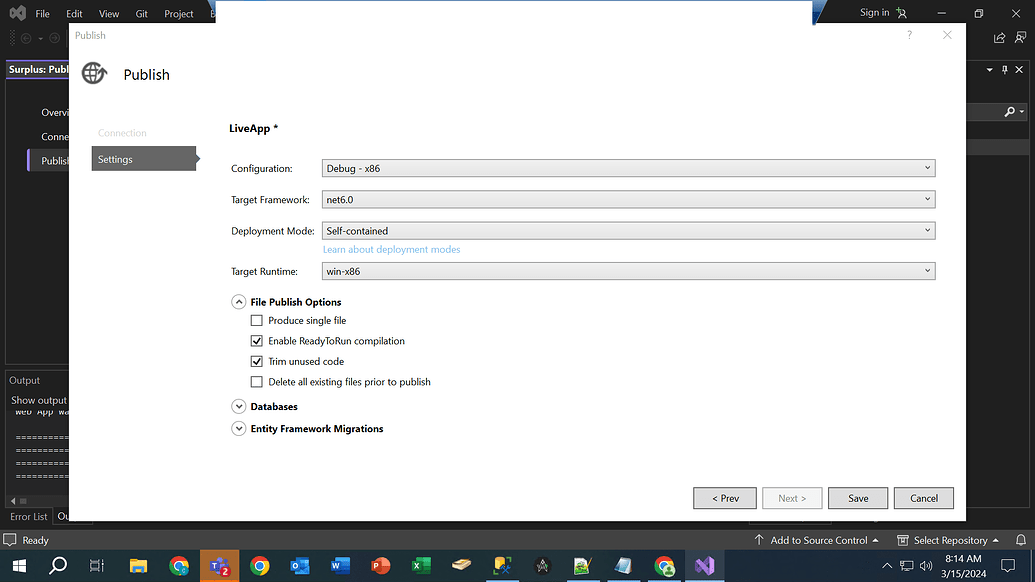1035x582 pixels.
Task: Click the Publish globe icon
Action: 93,73
